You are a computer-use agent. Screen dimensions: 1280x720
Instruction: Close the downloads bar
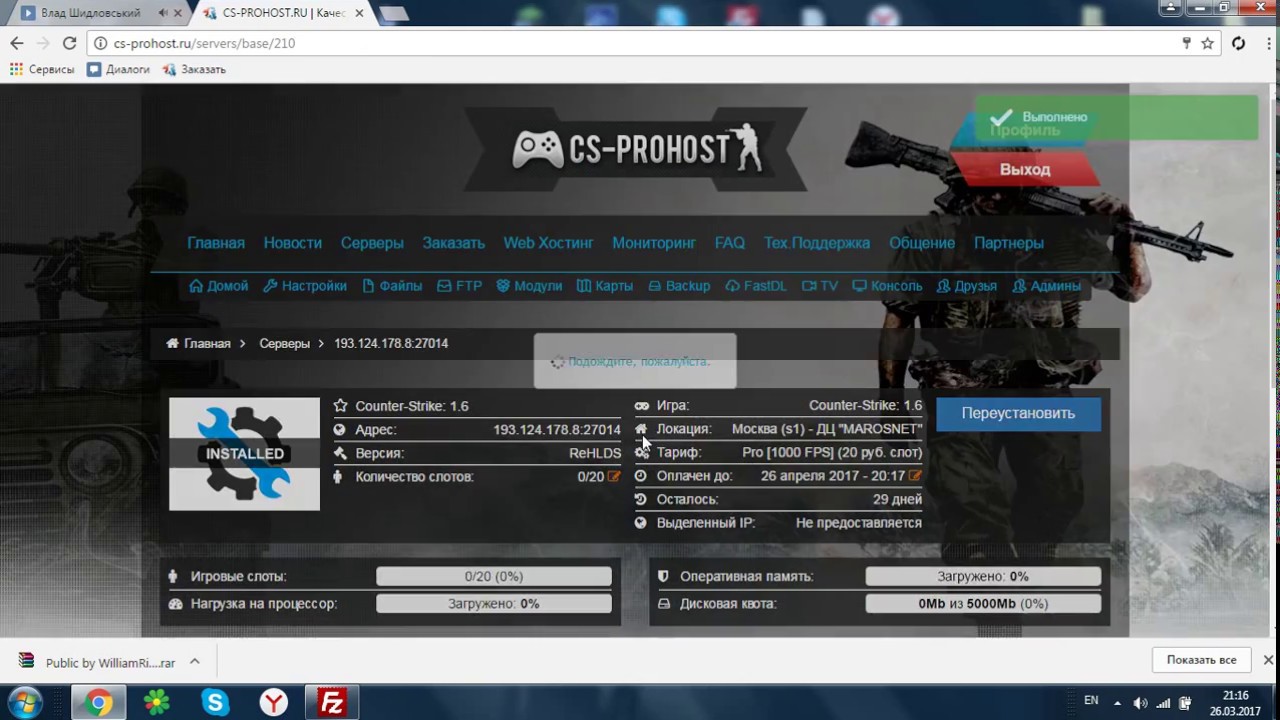pos(1268,660)
